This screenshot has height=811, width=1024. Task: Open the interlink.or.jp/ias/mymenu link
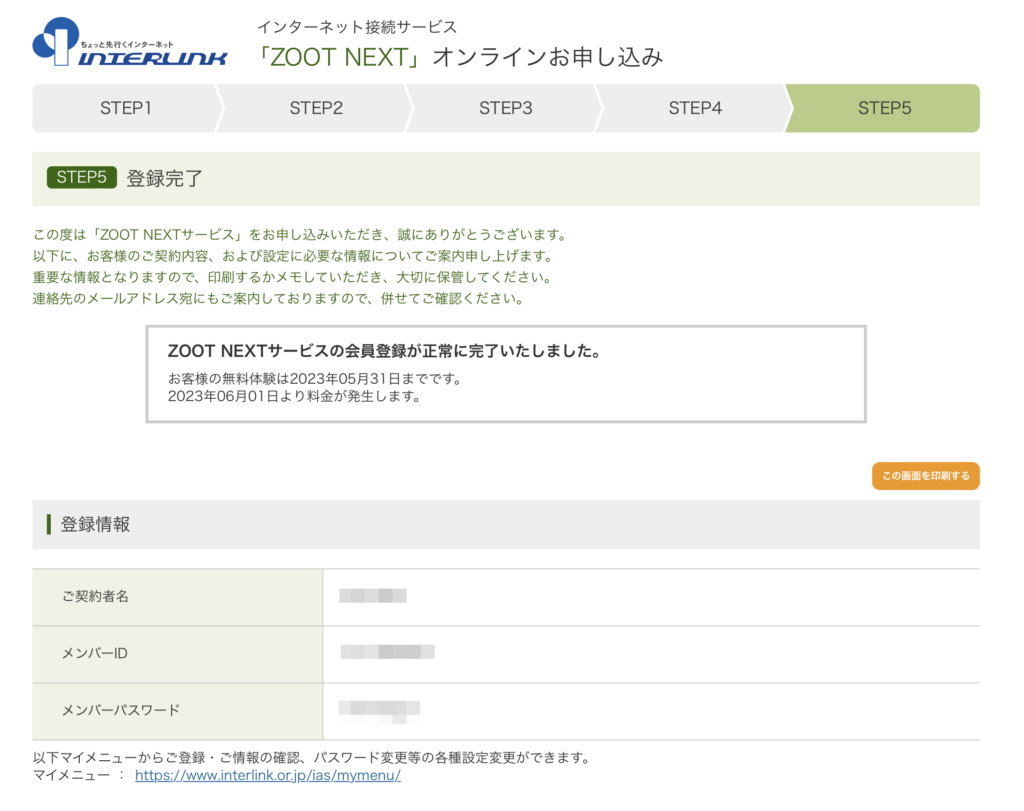268,775
